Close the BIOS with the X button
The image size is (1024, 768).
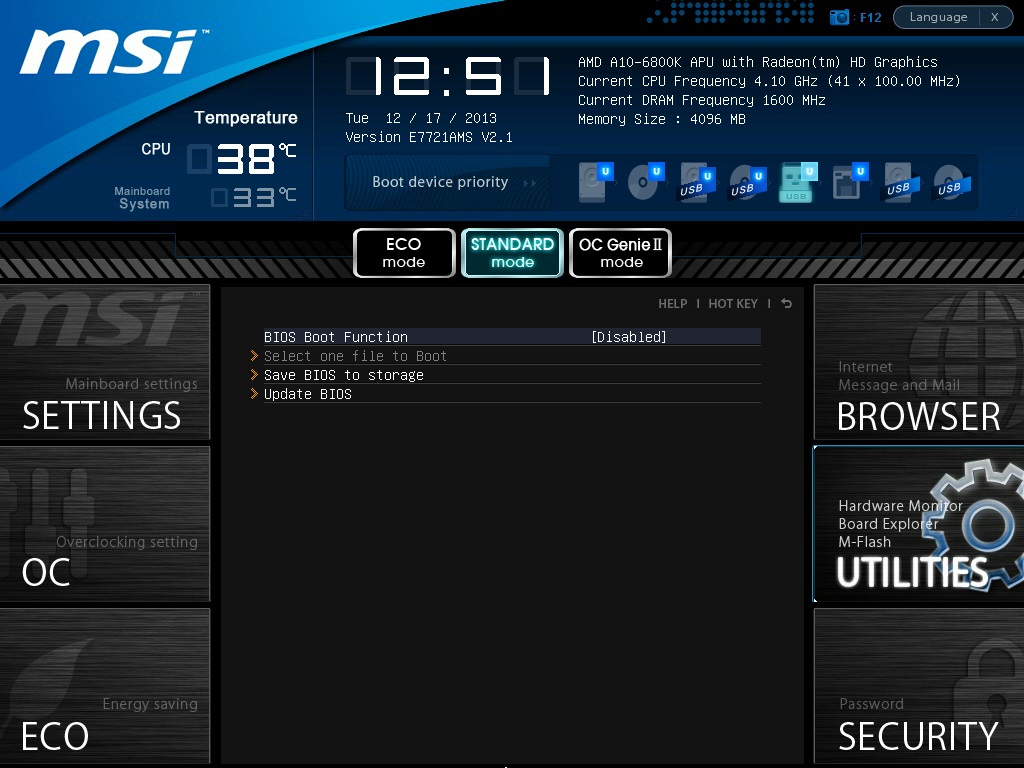995,17
